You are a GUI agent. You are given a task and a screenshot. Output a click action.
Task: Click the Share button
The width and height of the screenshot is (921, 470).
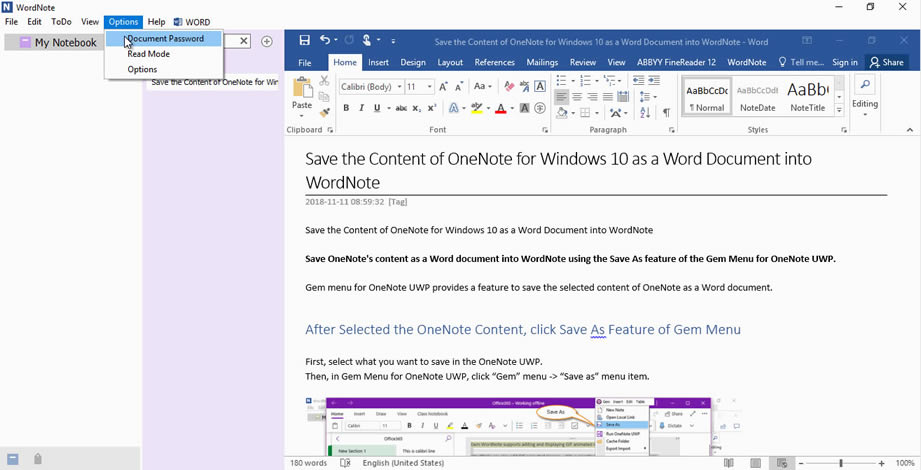(886, 62)
